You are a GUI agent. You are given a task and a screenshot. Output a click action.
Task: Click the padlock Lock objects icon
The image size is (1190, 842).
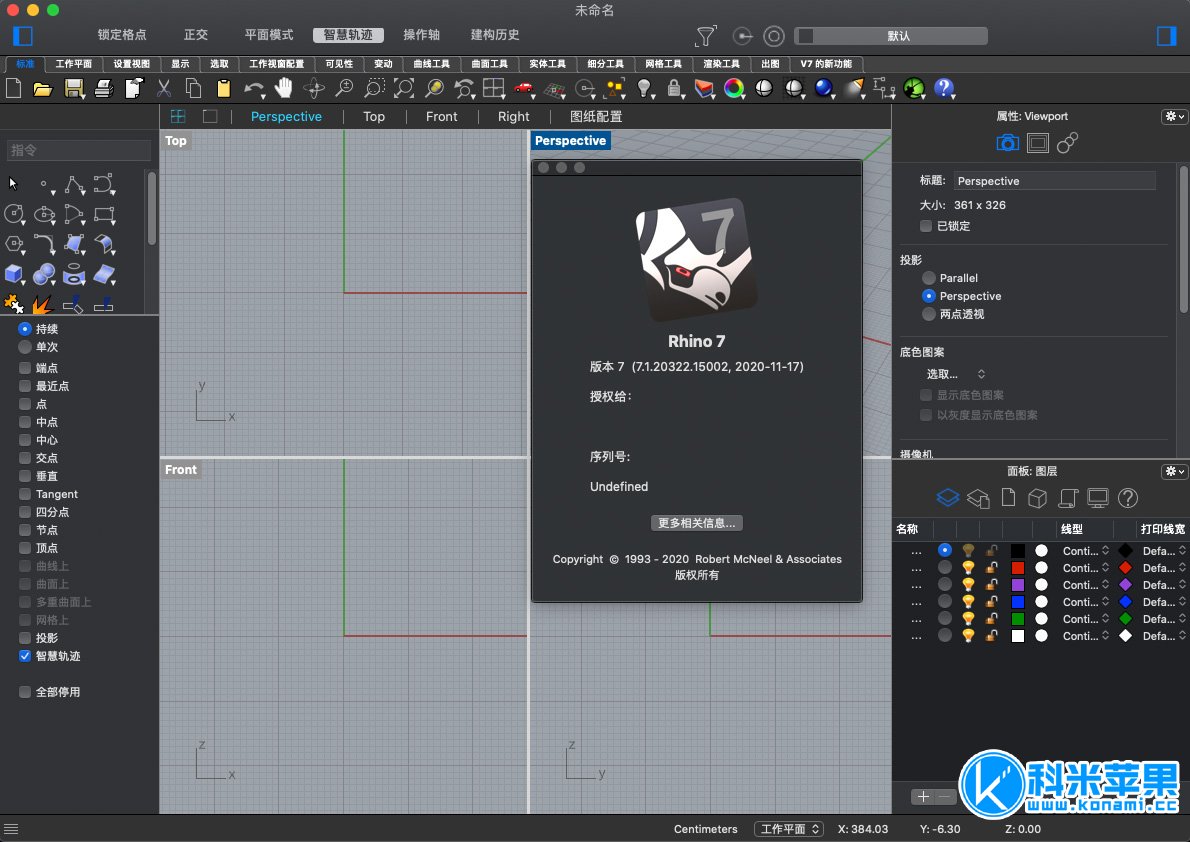673,88
